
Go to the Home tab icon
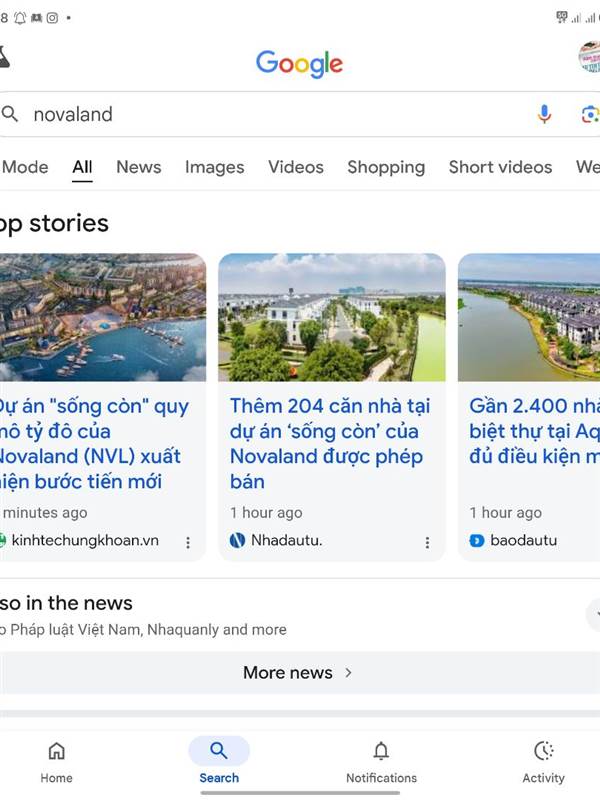[x=56, y=752]
